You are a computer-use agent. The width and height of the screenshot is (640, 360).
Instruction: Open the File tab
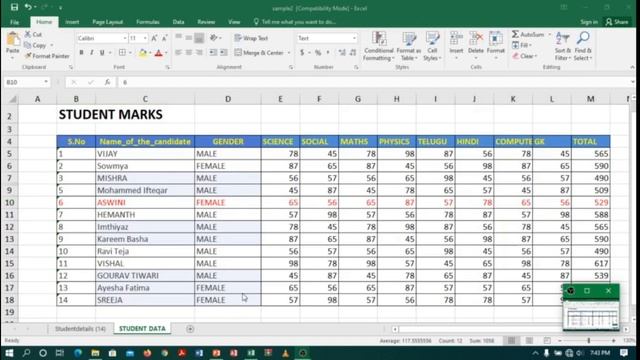click(x=15, y=22)
